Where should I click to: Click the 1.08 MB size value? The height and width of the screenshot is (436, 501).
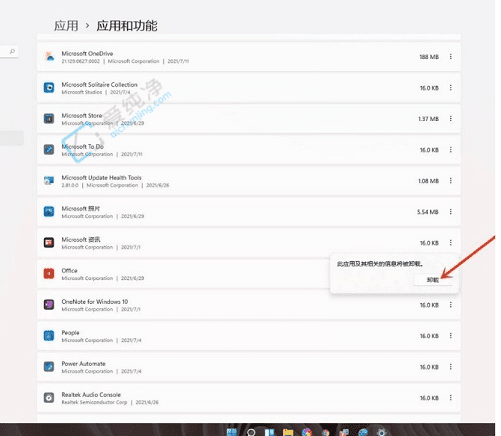click(x=429, y=181)
